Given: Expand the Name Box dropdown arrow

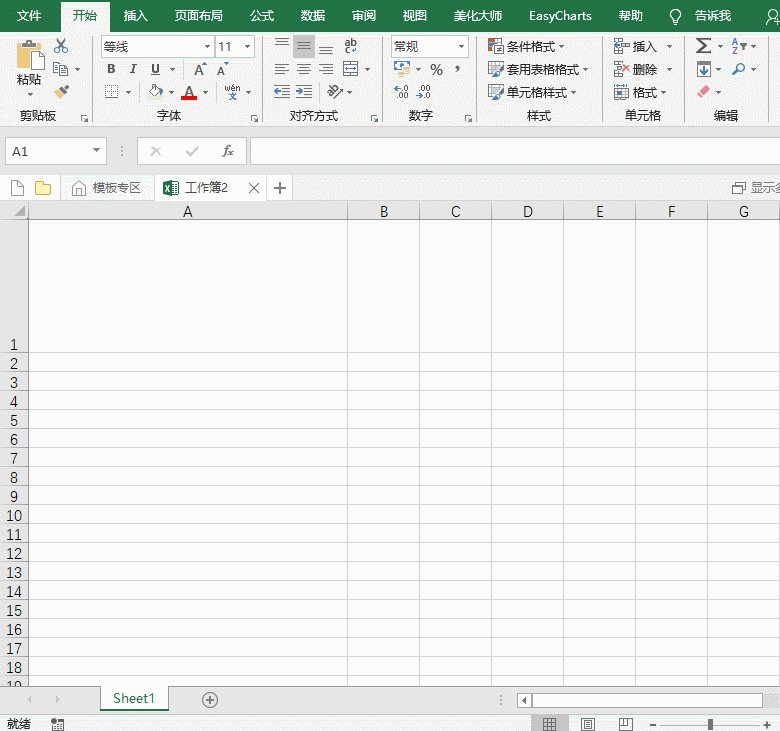Looking at the screenshot, I should pos(97,150).
